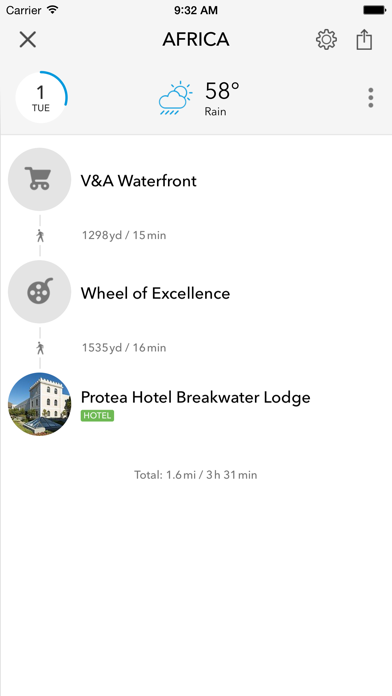Tap the share icon
The image size is (392, 696).
pos(364,39)
